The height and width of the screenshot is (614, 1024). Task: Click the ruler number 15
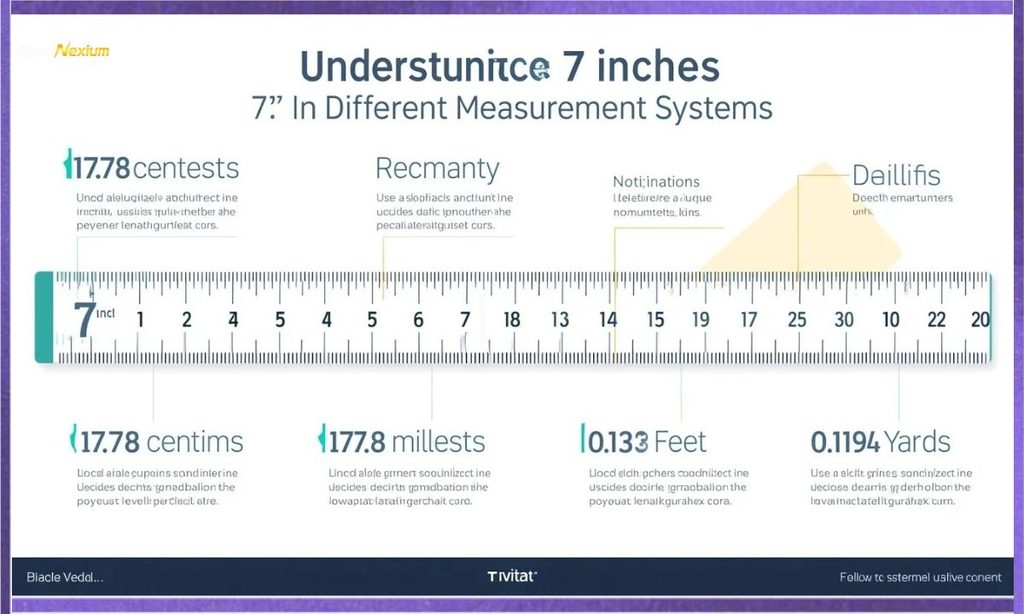click(655, 319)
